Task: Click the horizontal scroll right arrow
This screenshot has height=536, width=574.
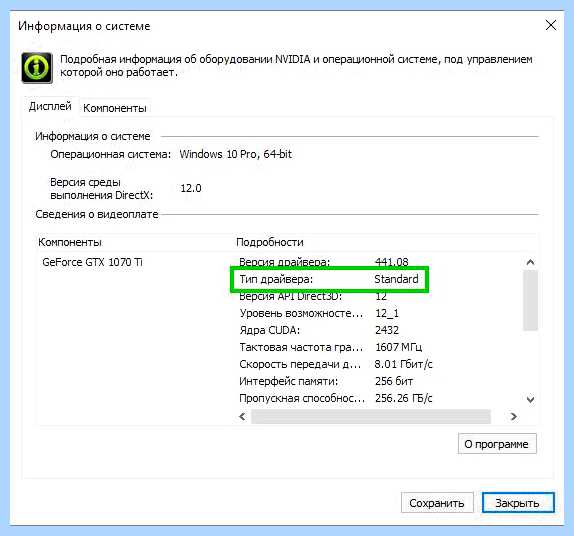Action: [513, 416]
